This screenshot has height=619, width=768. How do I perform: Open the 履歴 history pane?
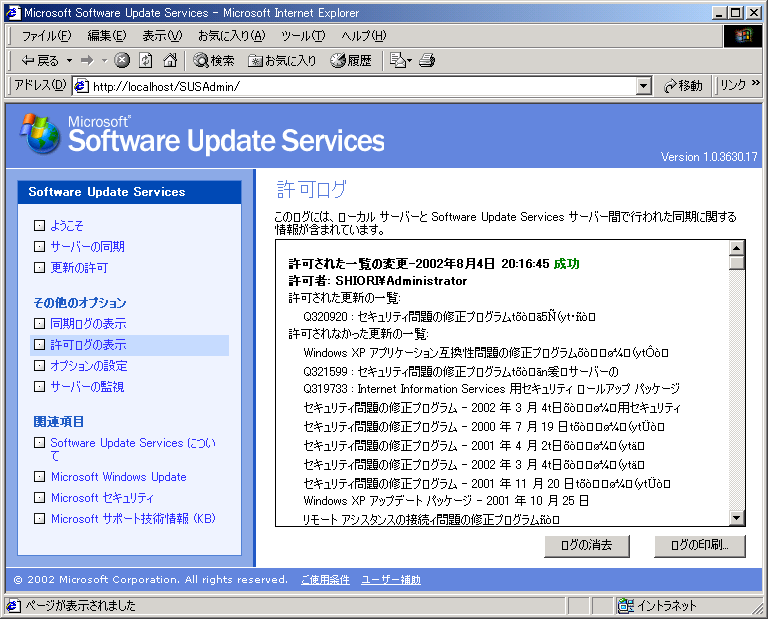click(351, 60)
